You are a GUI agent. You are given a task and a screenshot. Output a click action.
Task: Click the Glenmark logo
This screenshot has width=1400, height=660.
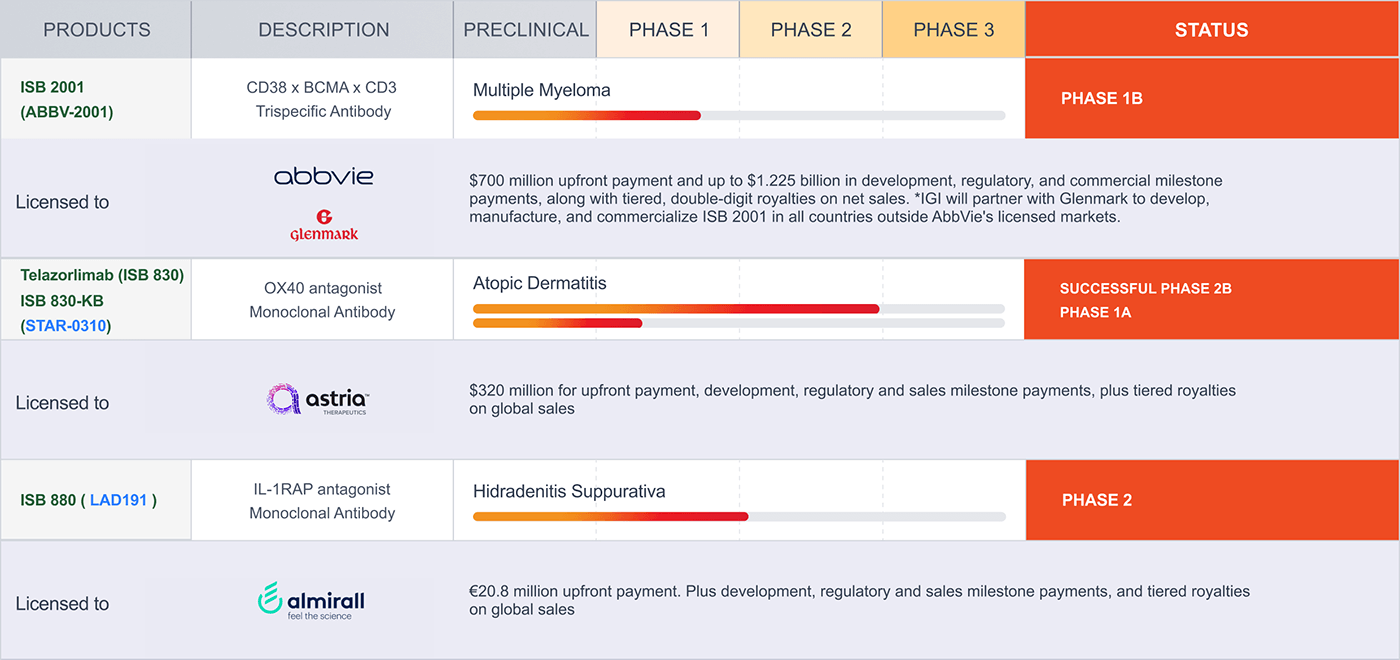tap(323, 225)
